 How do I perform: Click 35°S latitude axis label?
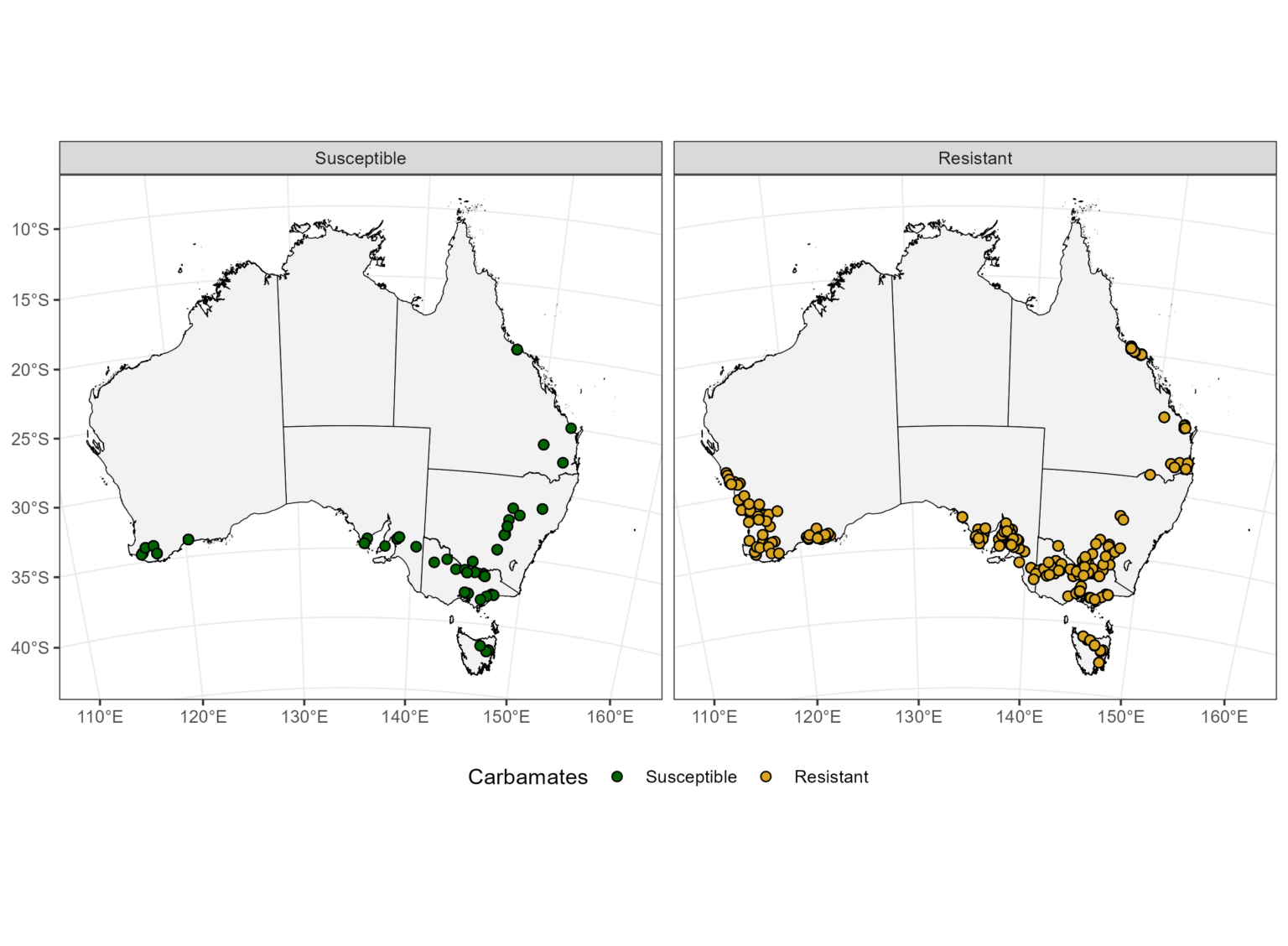point(31,577)
